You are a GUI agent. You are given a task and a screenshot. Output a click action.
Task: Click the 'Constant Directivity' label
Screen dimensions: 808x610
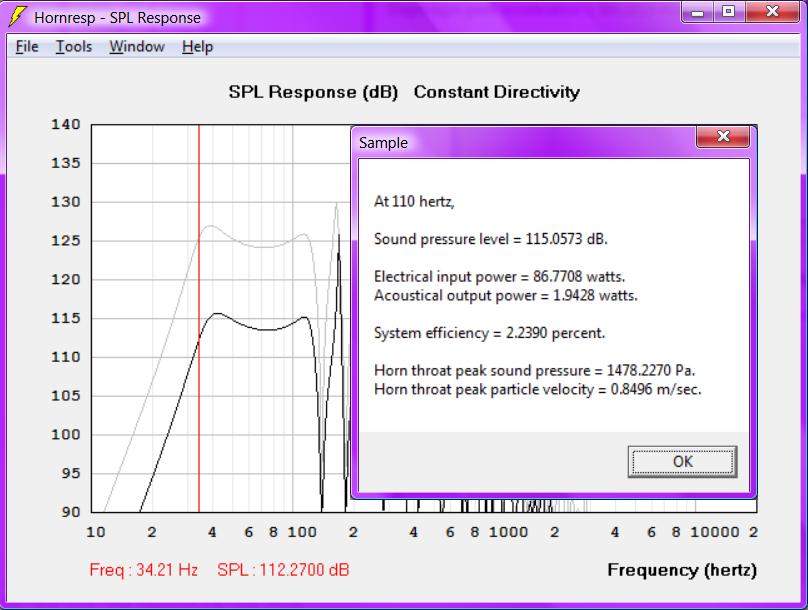click(x=497, y=92)
